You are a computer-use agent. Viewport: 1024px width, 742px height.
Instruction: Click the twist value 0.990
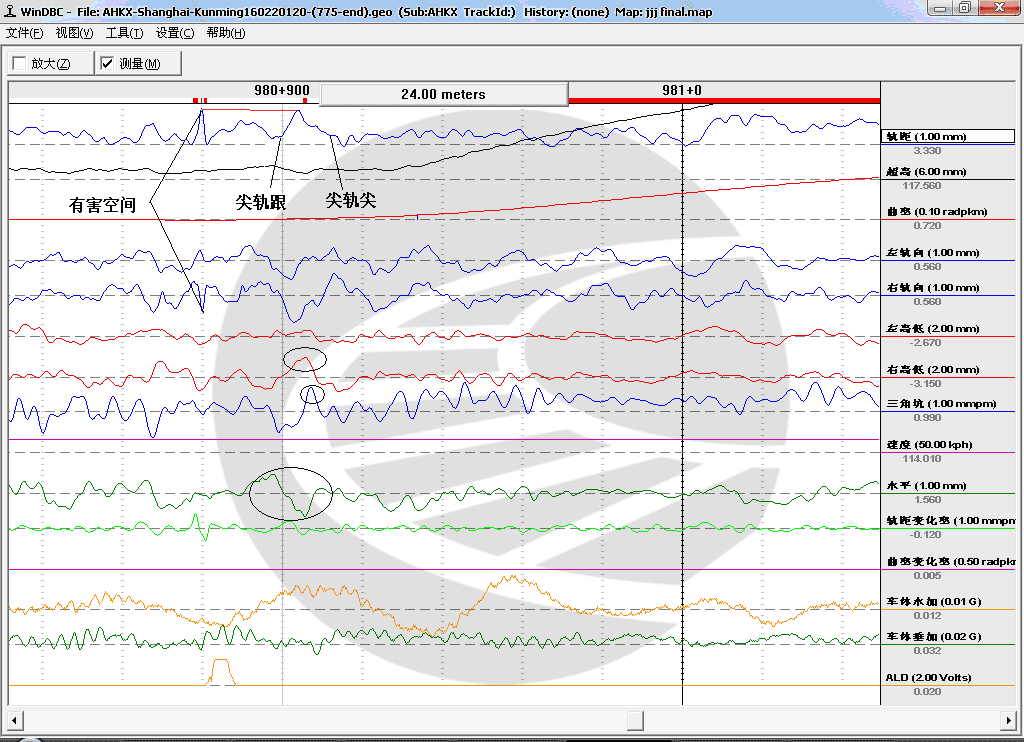point(927,417)
